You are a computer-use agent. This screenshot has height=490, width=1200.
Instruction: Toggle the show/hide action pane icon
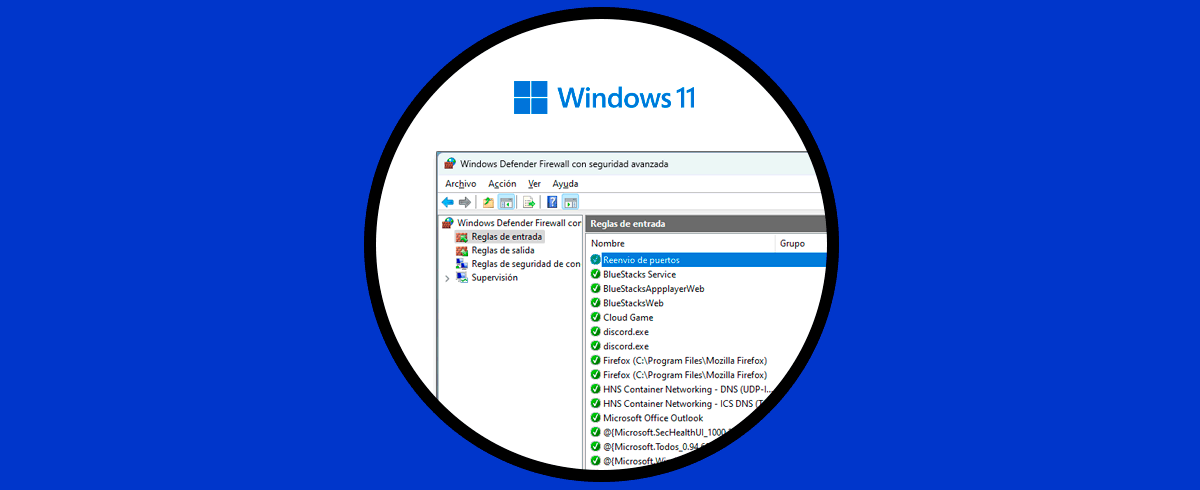tap(569, 202)
